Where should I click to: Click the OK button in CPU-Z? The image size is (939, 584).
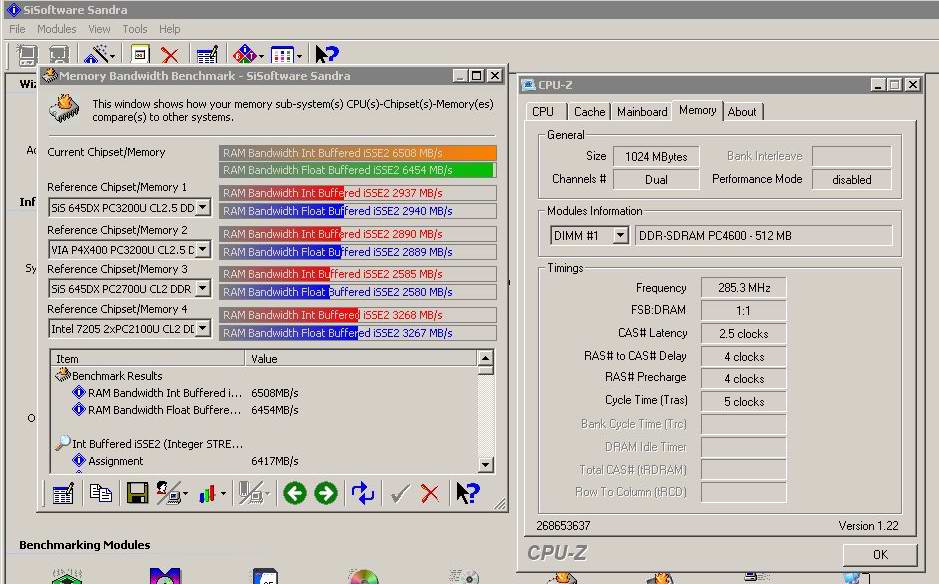[880, 555]
